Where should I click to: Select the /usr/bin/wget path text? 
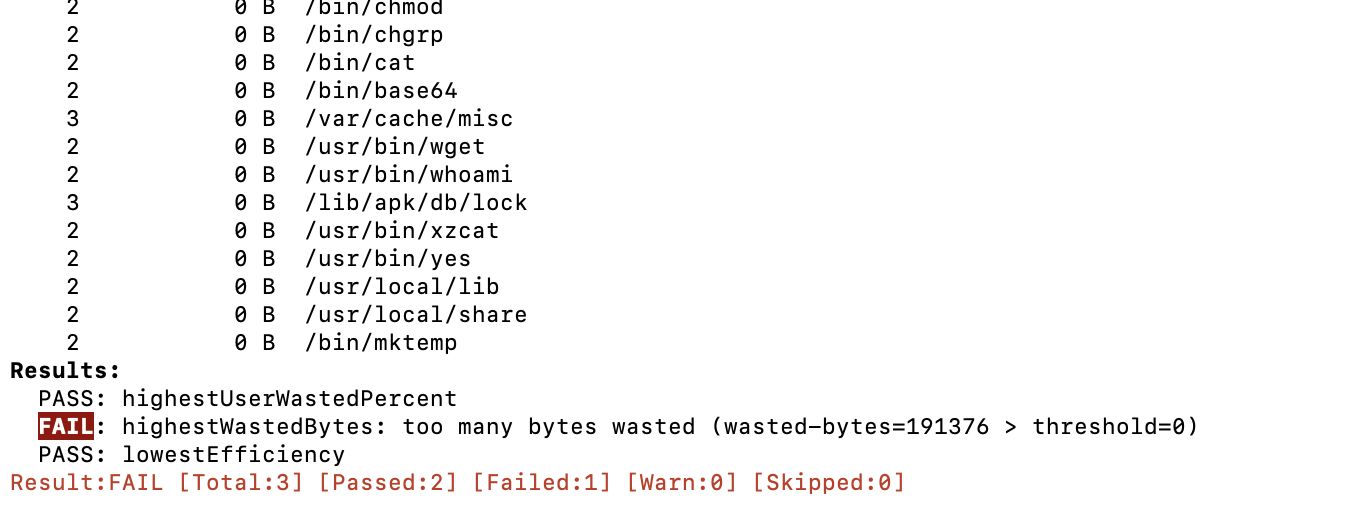pyautogui.click(x=395, y=147)
